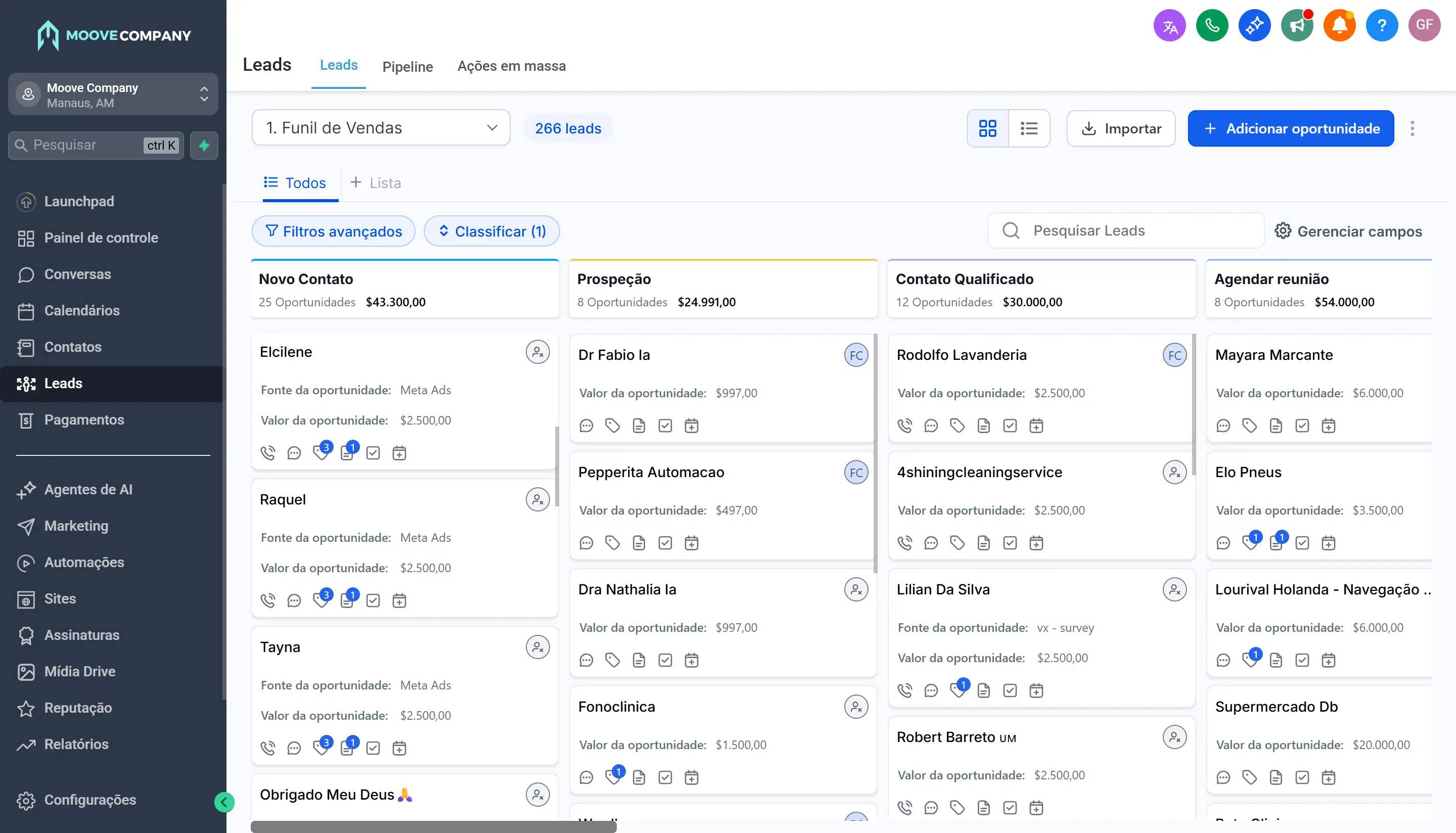Open the 'Ações em massa' menu
The height and width of the screenshot is (833, 1456).
coord(511,66)
